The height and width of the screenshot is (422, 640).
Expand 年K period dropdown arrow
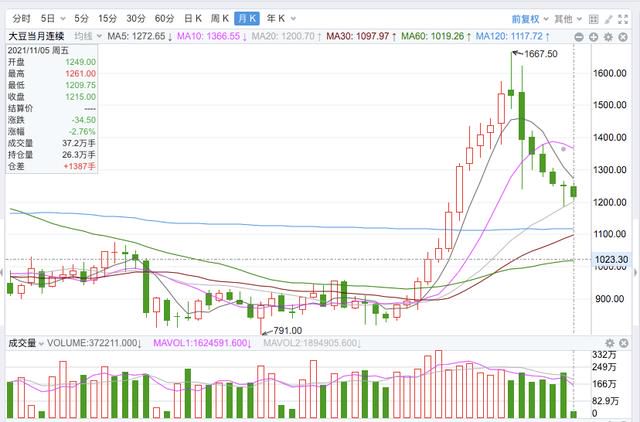(x=293, y=19)
